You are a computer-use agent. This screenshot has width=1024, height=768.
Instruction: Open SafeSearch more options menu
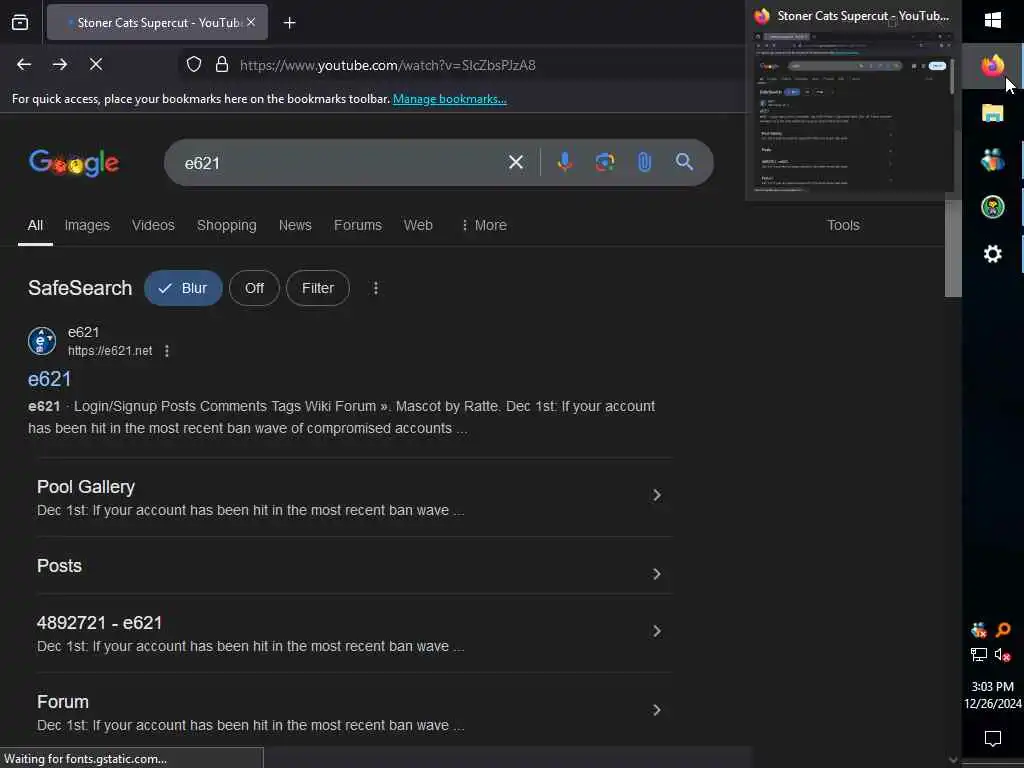(376, 288)
